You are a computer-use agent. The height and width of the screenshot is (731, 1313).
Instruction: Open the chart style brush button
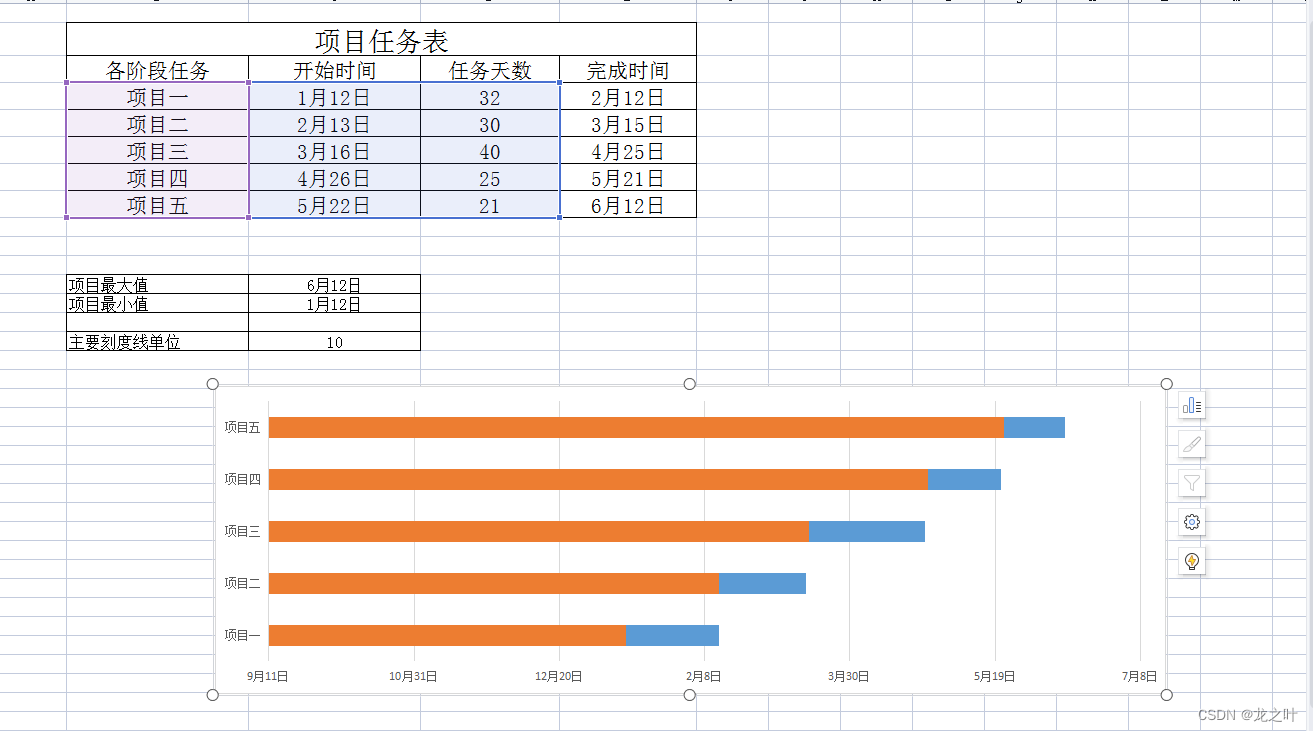coord(1192,444)
